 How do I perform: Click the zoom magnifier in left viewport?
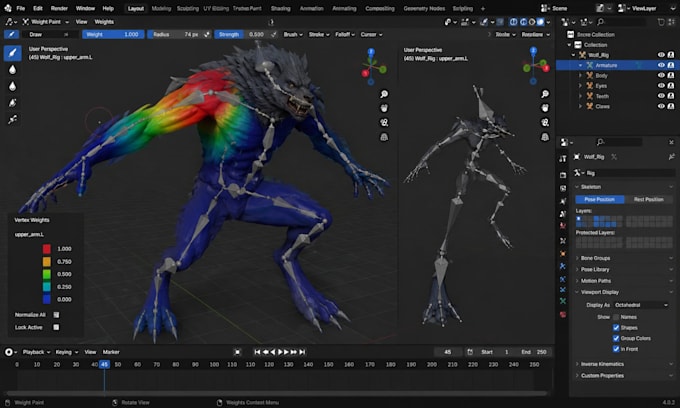point(384,94)
